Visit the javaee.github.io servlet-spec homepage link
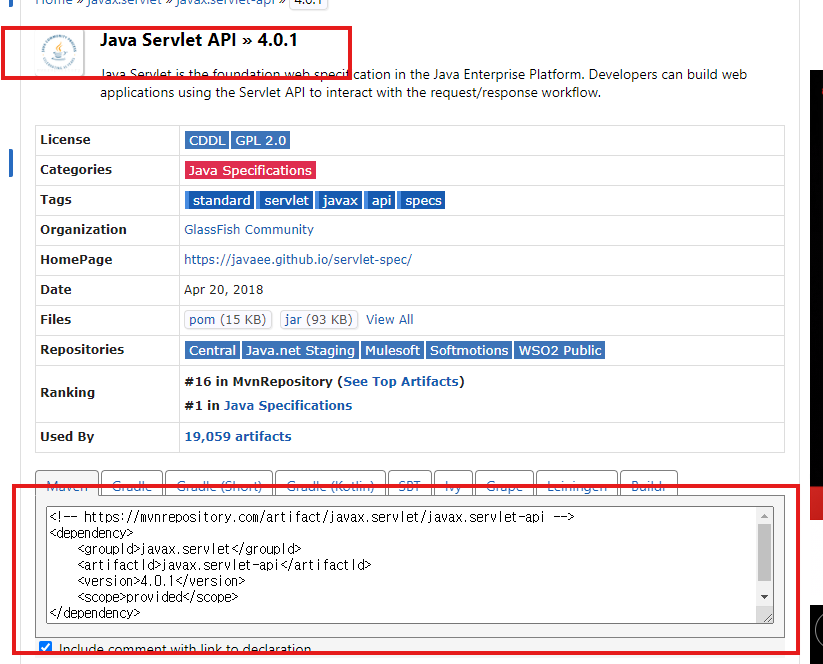This screenshot has width=823, height=664. [298, 259]
